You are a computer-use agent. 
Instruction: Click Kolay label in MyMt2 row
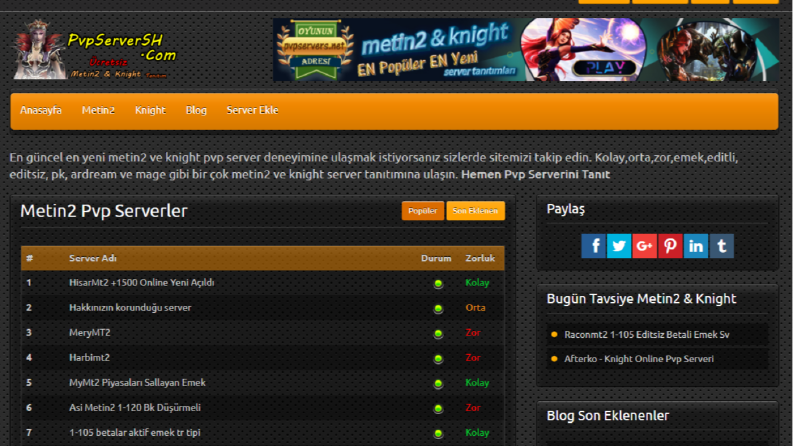[x=477, y=383]
